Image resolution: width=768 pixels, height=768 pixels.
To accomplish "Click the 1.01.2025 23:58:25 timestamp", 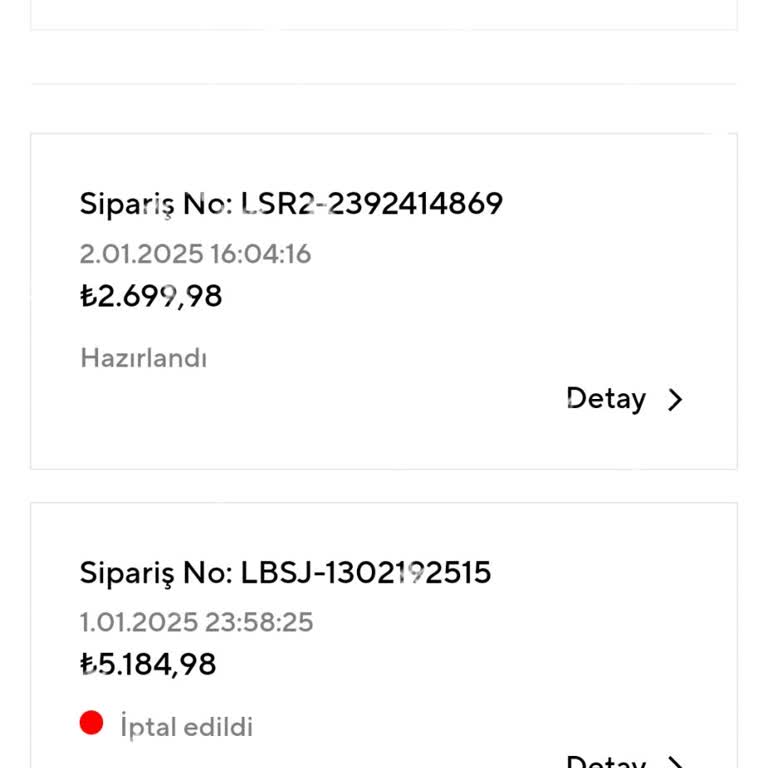I will 196,622.
